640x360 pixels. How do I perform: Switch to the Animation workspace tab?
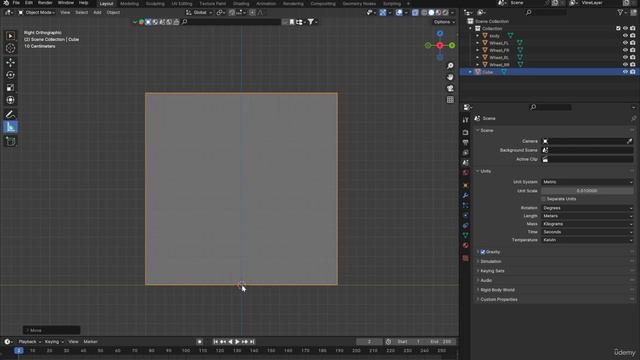pyautogui.click(x=266, y=4)
